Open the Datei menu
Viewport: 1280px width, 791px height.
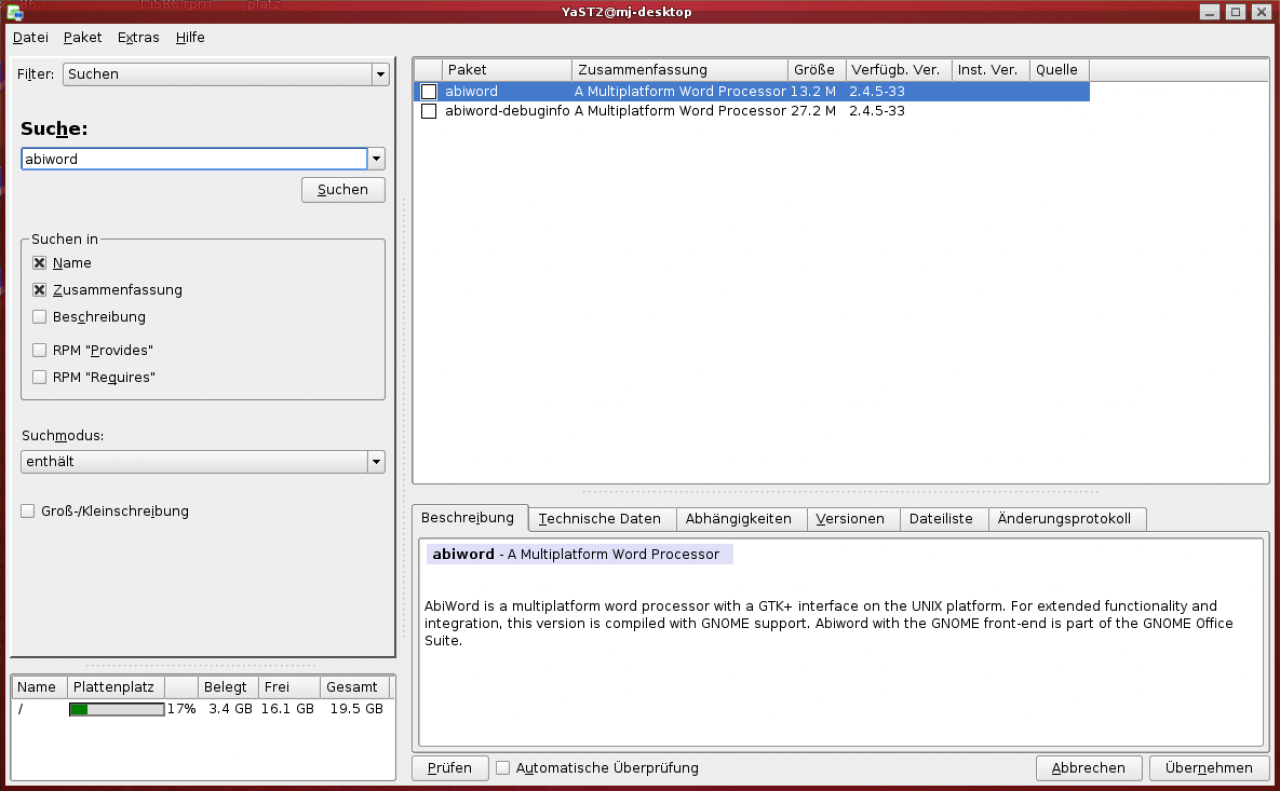click(30, 38)
